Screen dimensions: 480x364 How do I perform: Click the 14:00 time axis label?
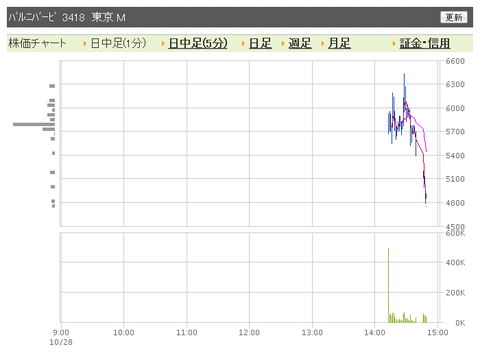pos(375,332)
